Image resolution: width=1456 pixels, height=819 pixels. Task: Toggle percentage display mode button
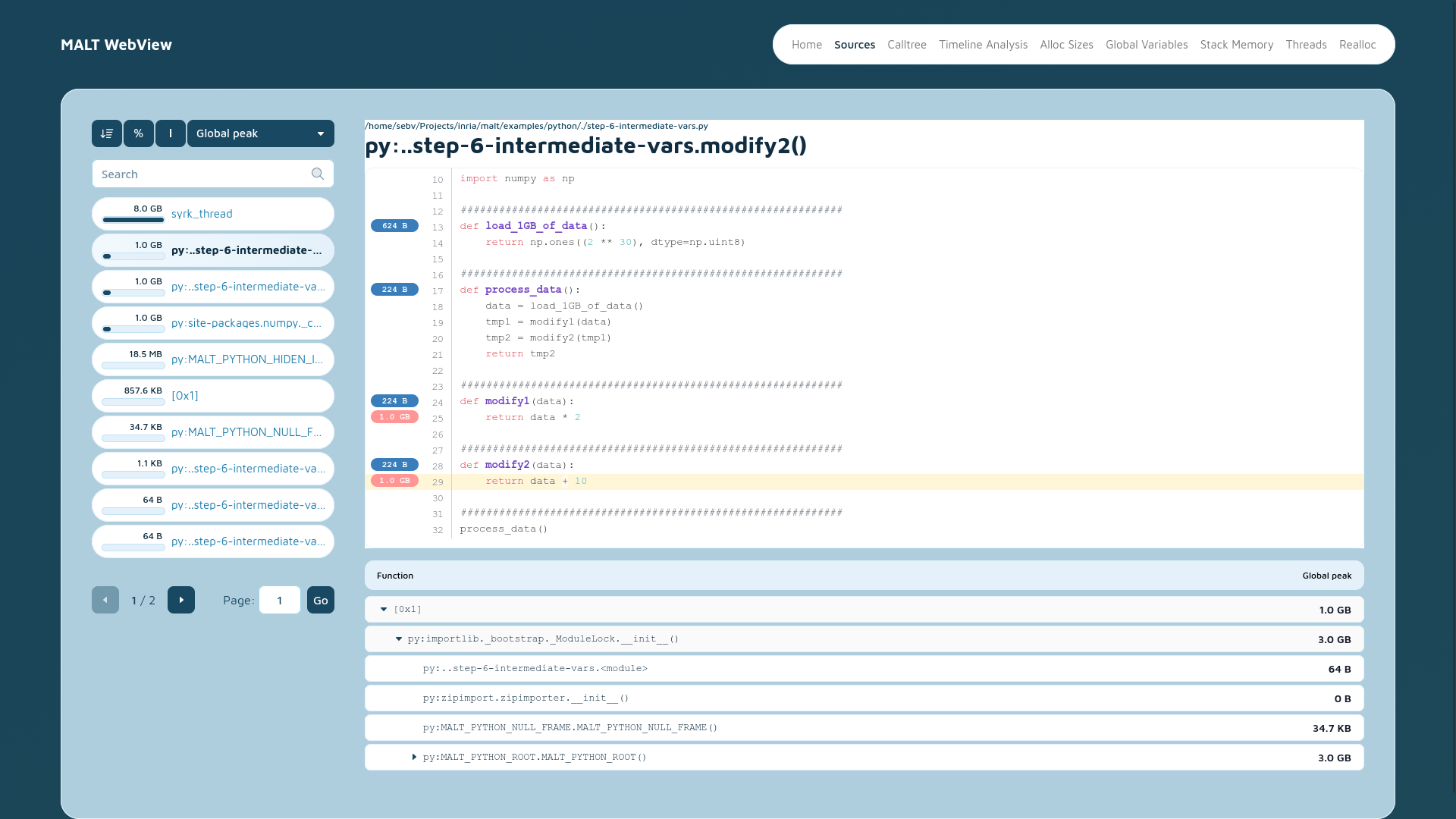tap(139, 133)
